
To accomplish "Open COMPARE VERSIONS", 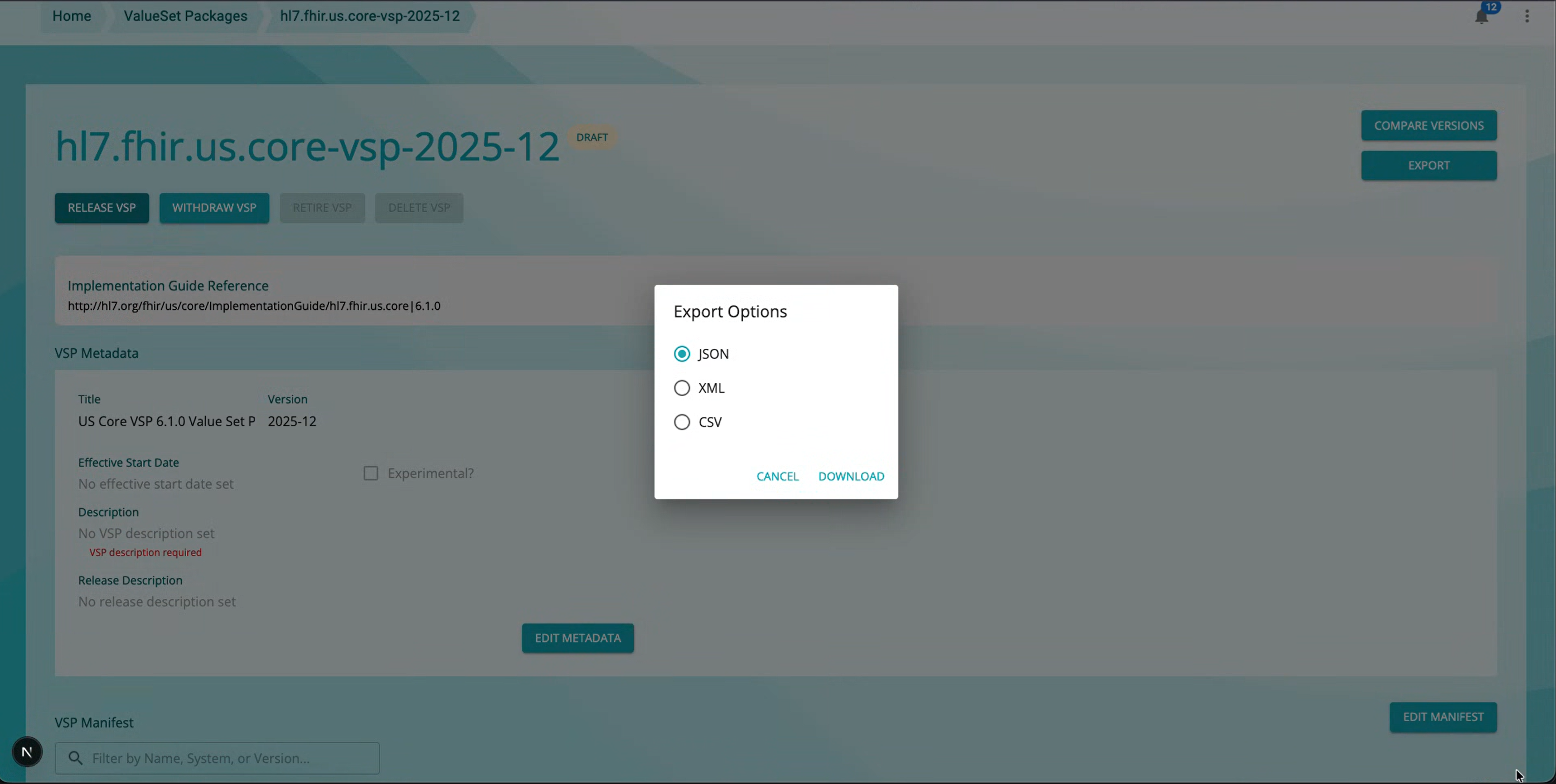I will (x=1428, y=125).
